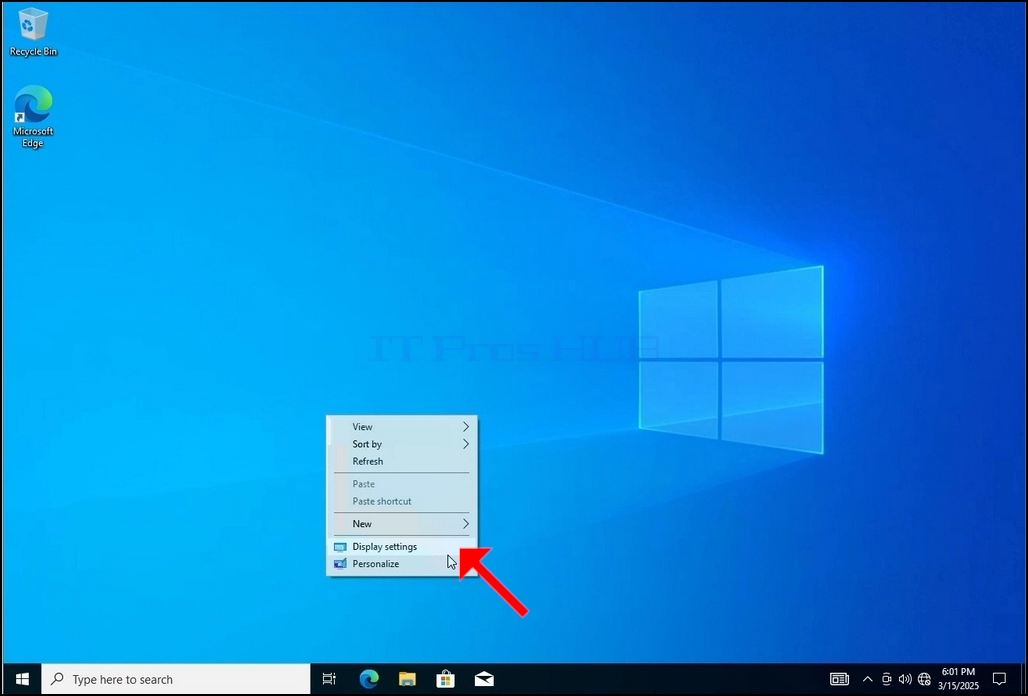Choose Personalize in the context menu
The height and width of the screenshot is (696, 1028).
click(x=402, y=564)
